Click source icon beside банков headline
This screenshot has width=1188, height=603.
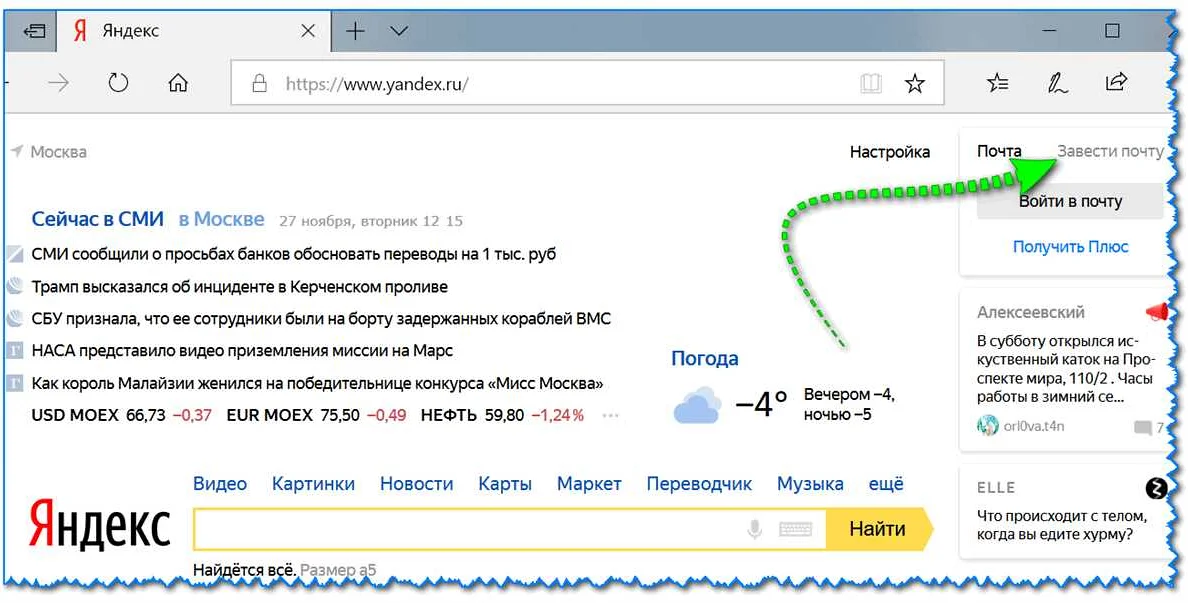[15, 255]
